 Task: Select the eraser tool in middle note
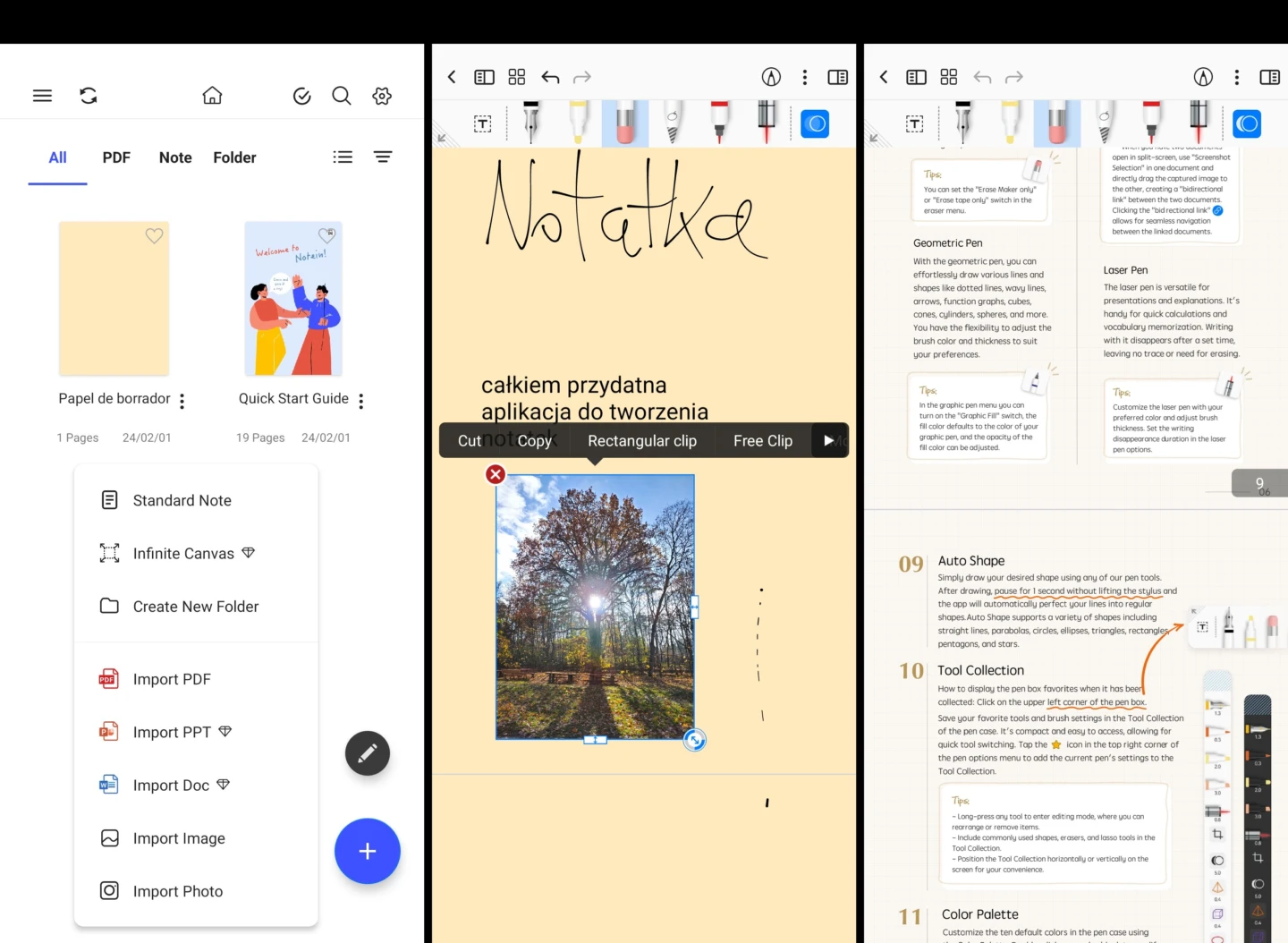coord(624,123)
